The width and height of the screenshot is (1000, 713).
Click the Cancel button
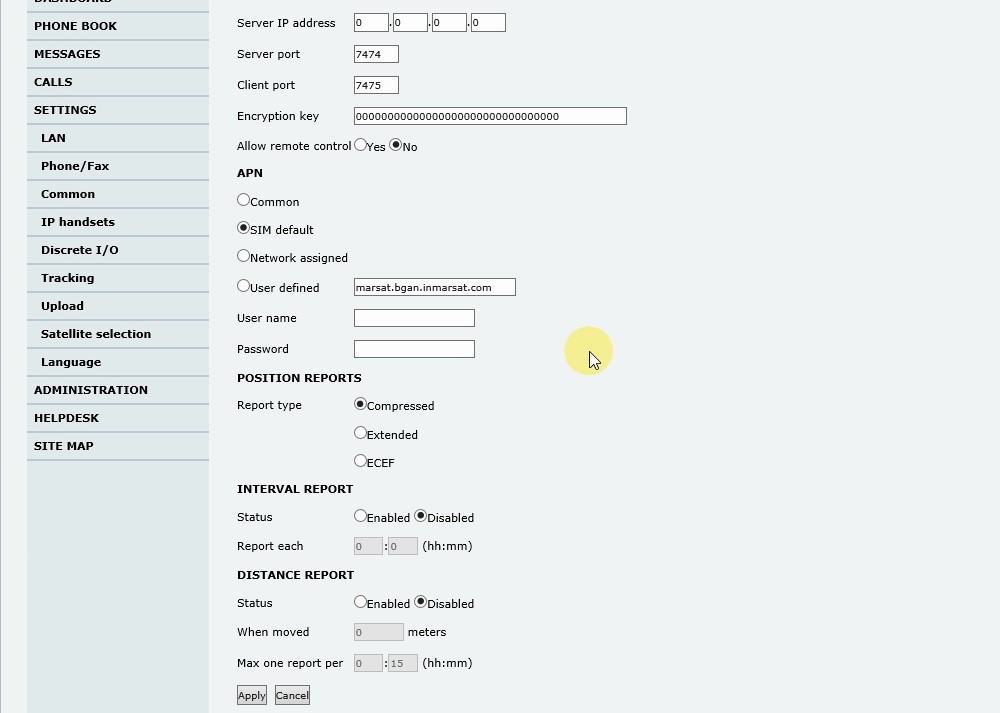tap(292, 696)
